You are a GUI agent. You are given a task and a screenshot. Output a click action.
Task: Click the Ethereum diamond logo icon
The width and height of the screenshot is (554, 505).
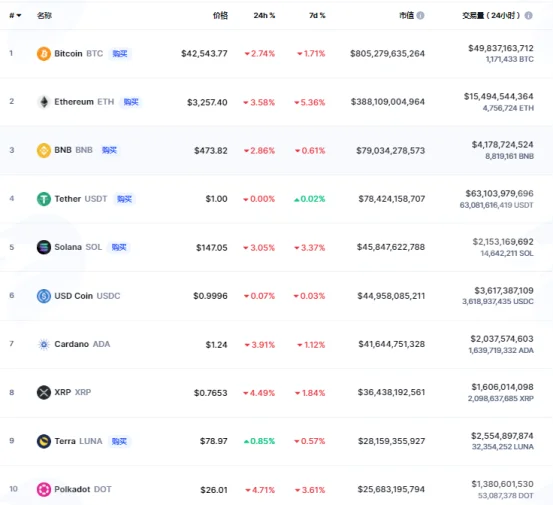(x=44, y=102)
